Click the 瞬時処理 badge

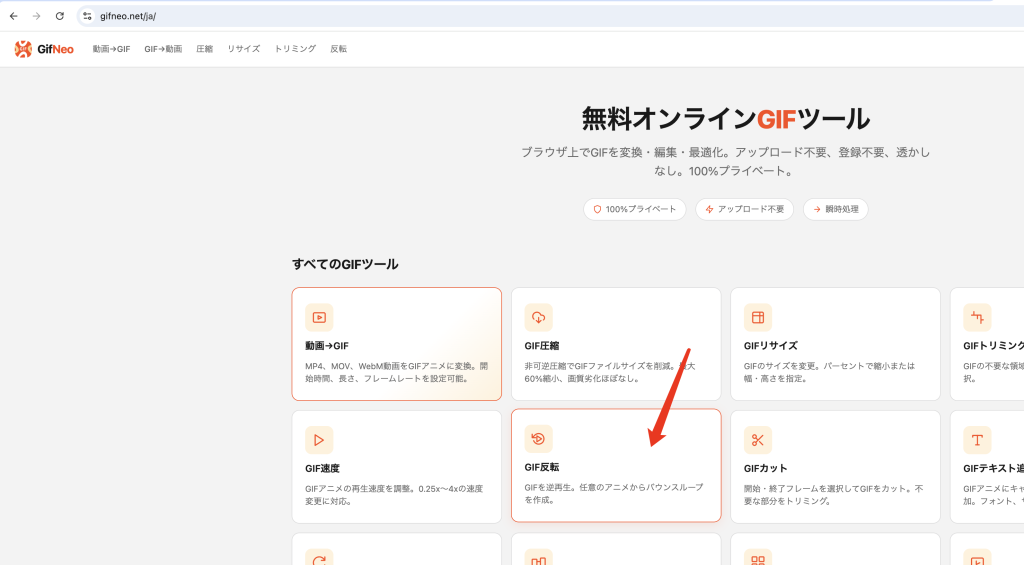coord(836,209)
